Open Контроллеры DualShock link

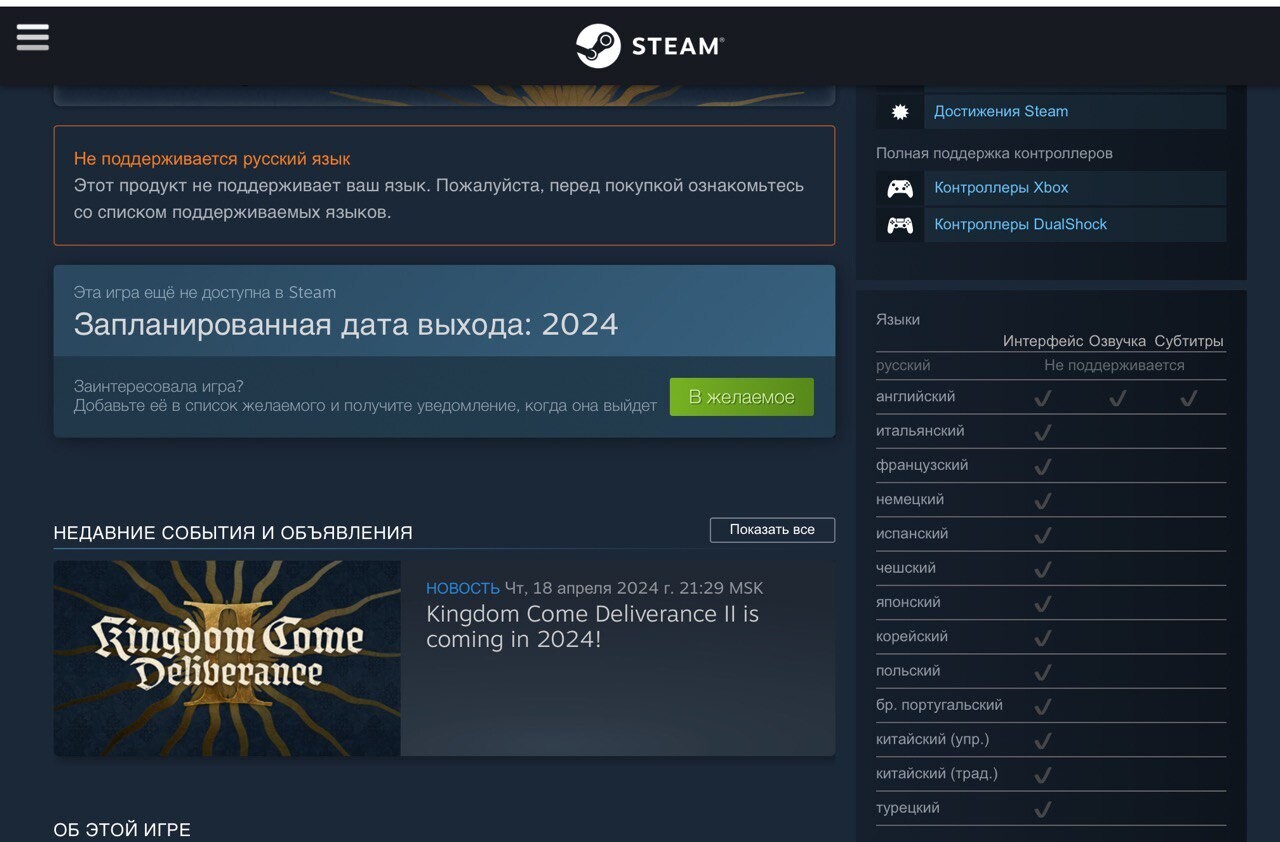(1020, 224)
